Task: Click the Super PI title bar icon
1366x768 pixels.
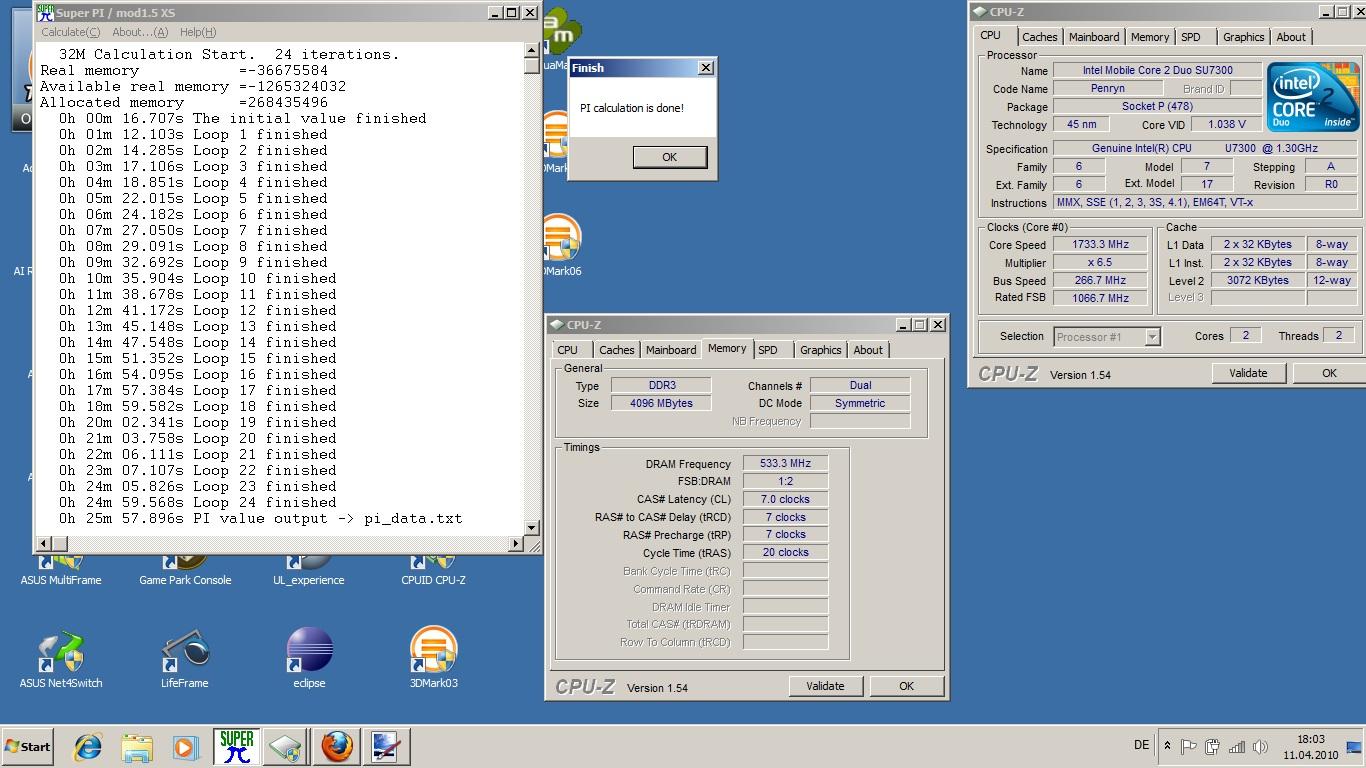Action: tap(45, 13)
